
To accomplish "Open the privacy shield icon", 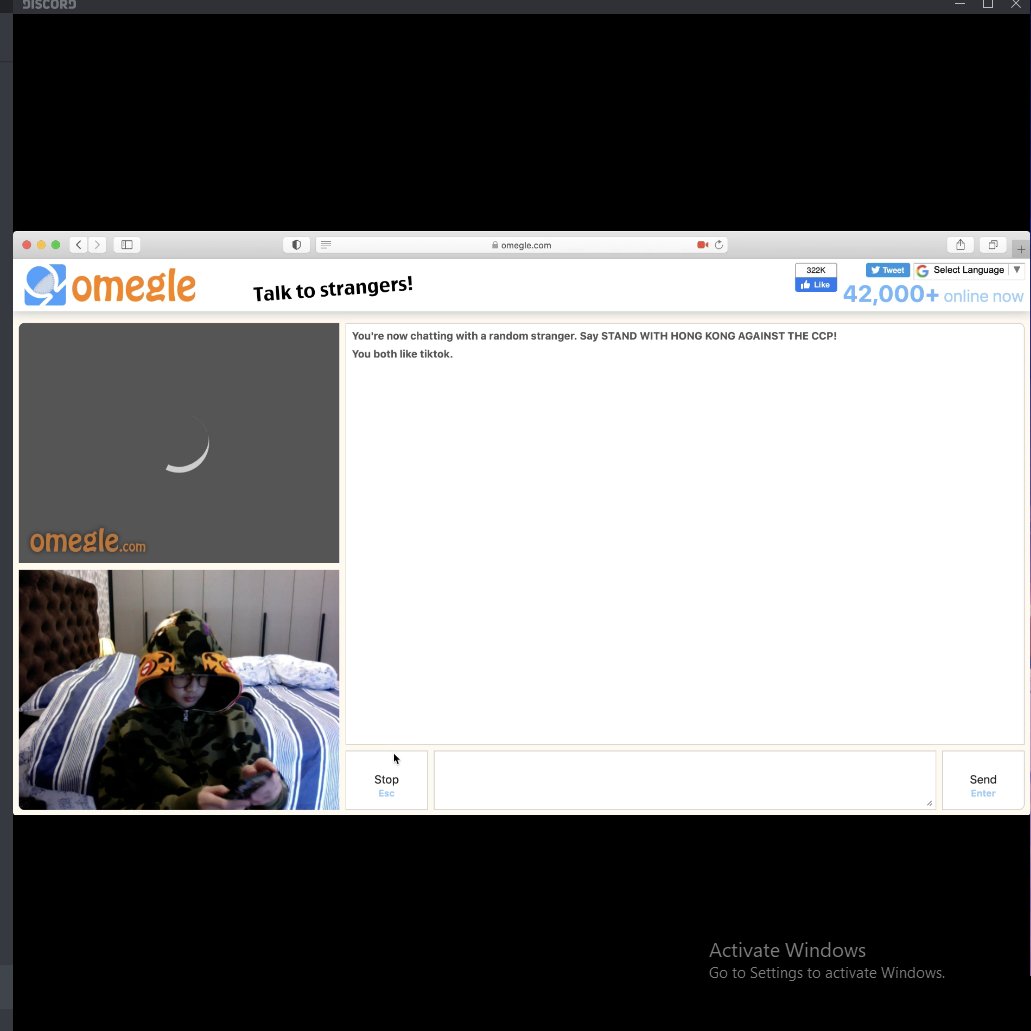I will click(297, 245).
